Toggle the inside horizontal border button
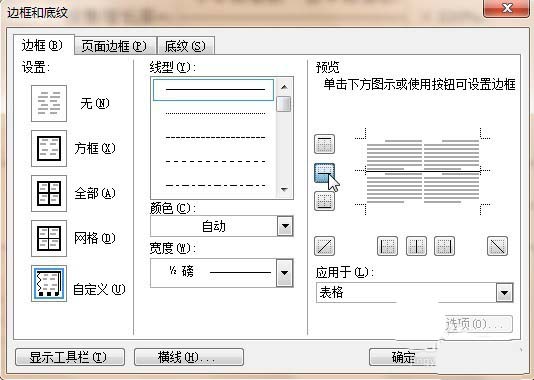The height and width of the screenshot is (380, 534). pyautogui.click(x=324, y=173)
